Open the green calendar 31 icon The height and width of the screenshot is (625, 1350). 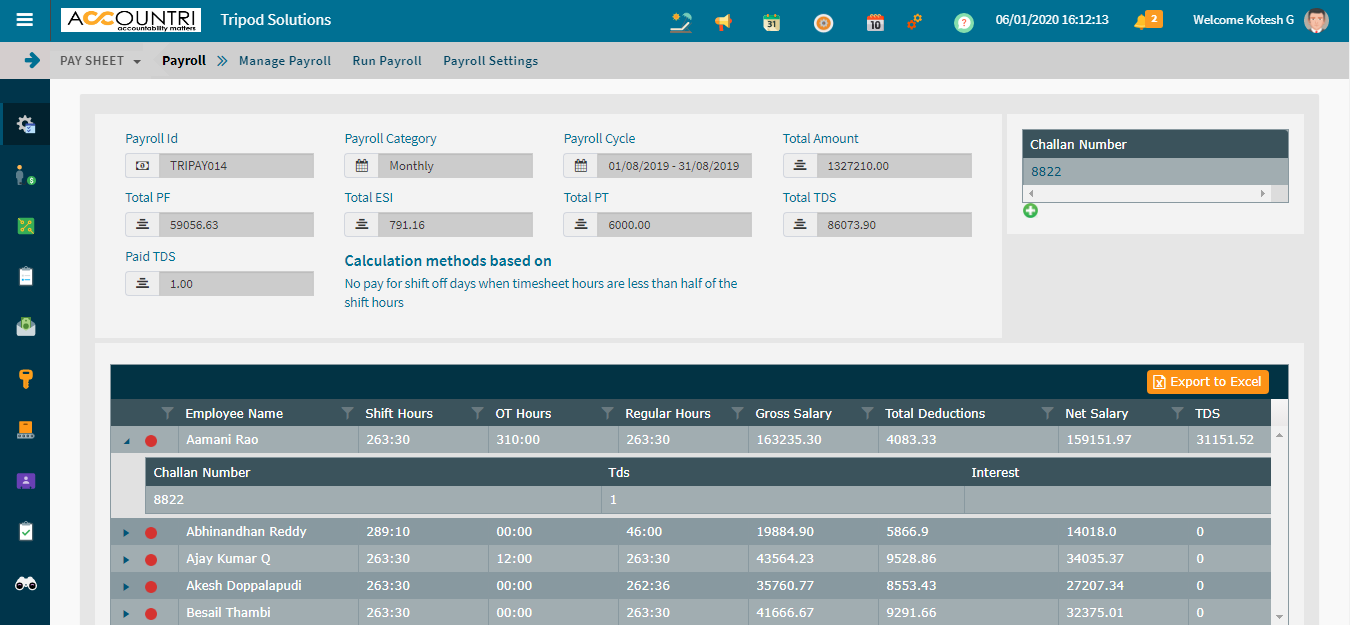(771, 21)
